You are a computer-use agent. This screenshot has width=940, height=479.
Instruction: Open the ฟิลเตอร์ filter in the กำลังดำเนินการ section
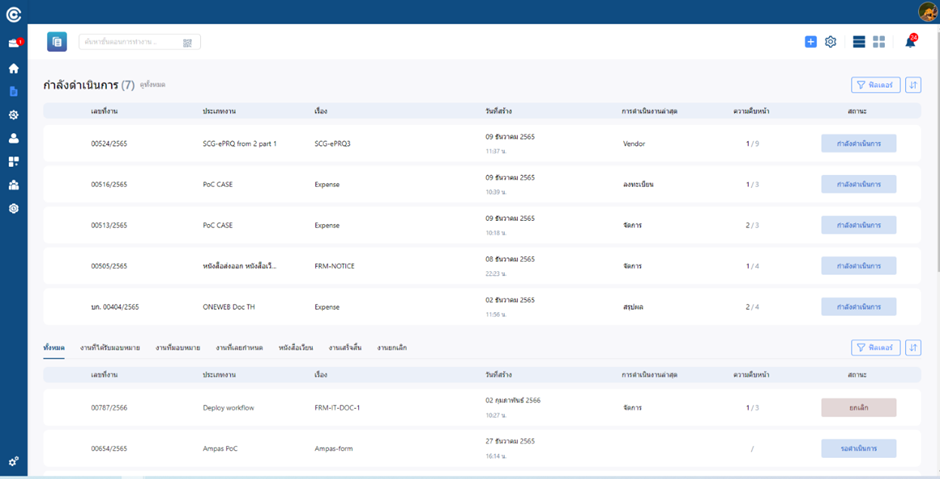[875, 85]
